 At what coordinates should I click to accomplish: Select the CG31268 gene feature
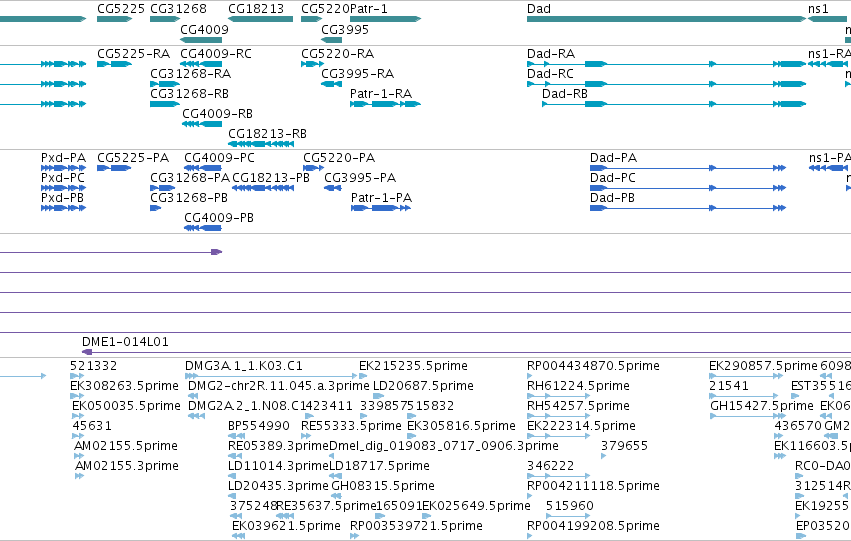165,19
